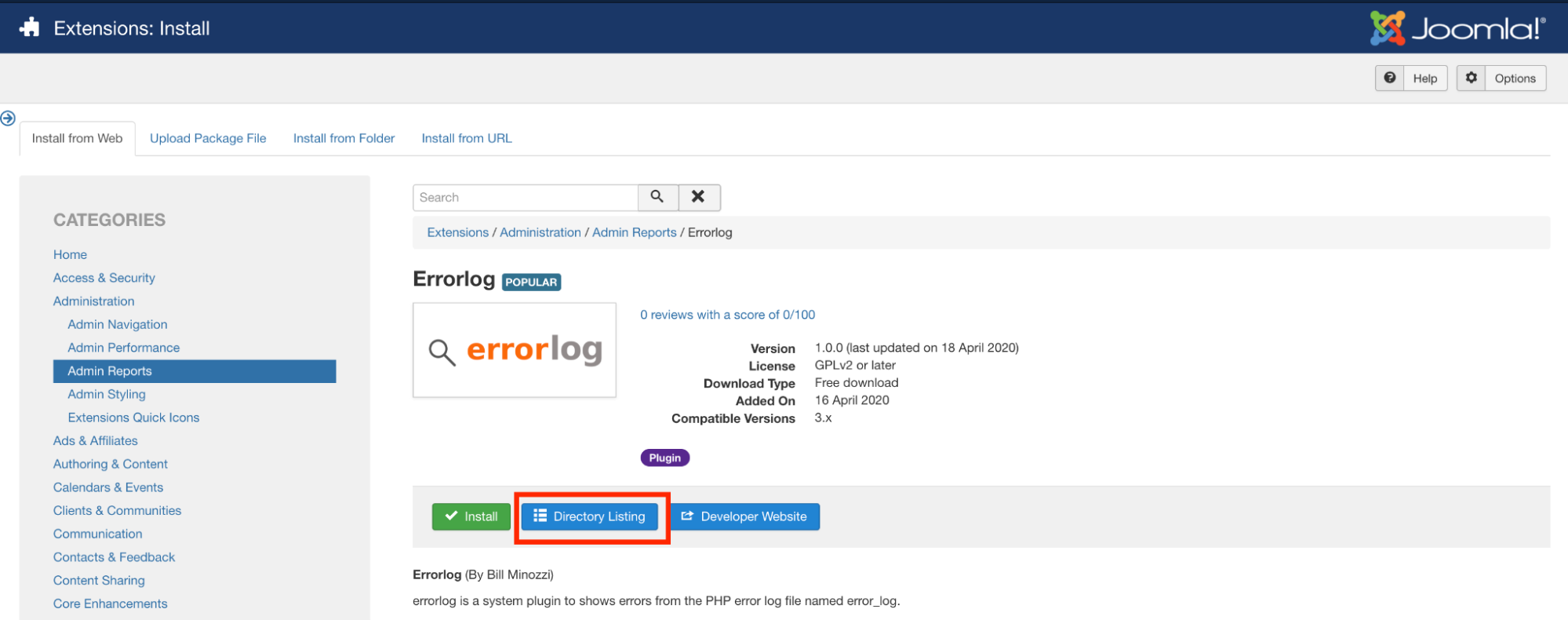The height and width of the screenshot is (620, 1568).
Task: Select Home category
Action: (70, 254)
